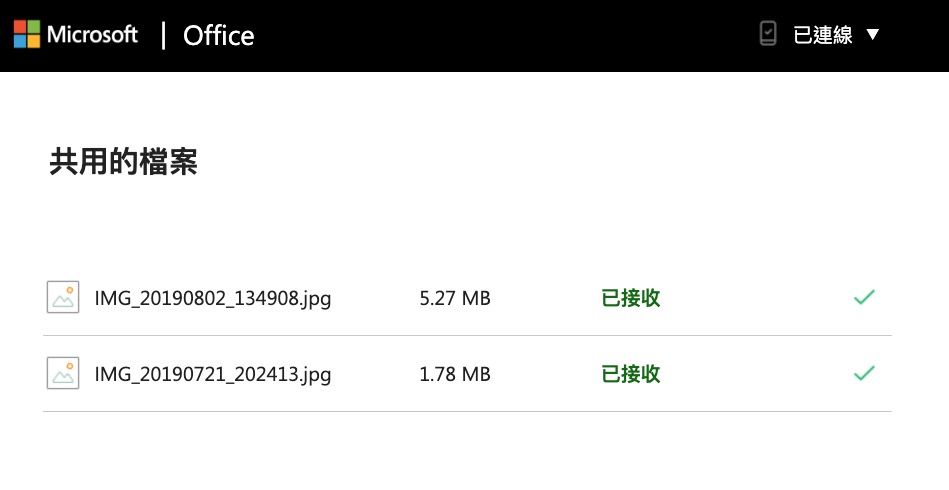Click the black header bar background
The width and height of the screenshot is (949, 490).
click(x=500, y=35)
